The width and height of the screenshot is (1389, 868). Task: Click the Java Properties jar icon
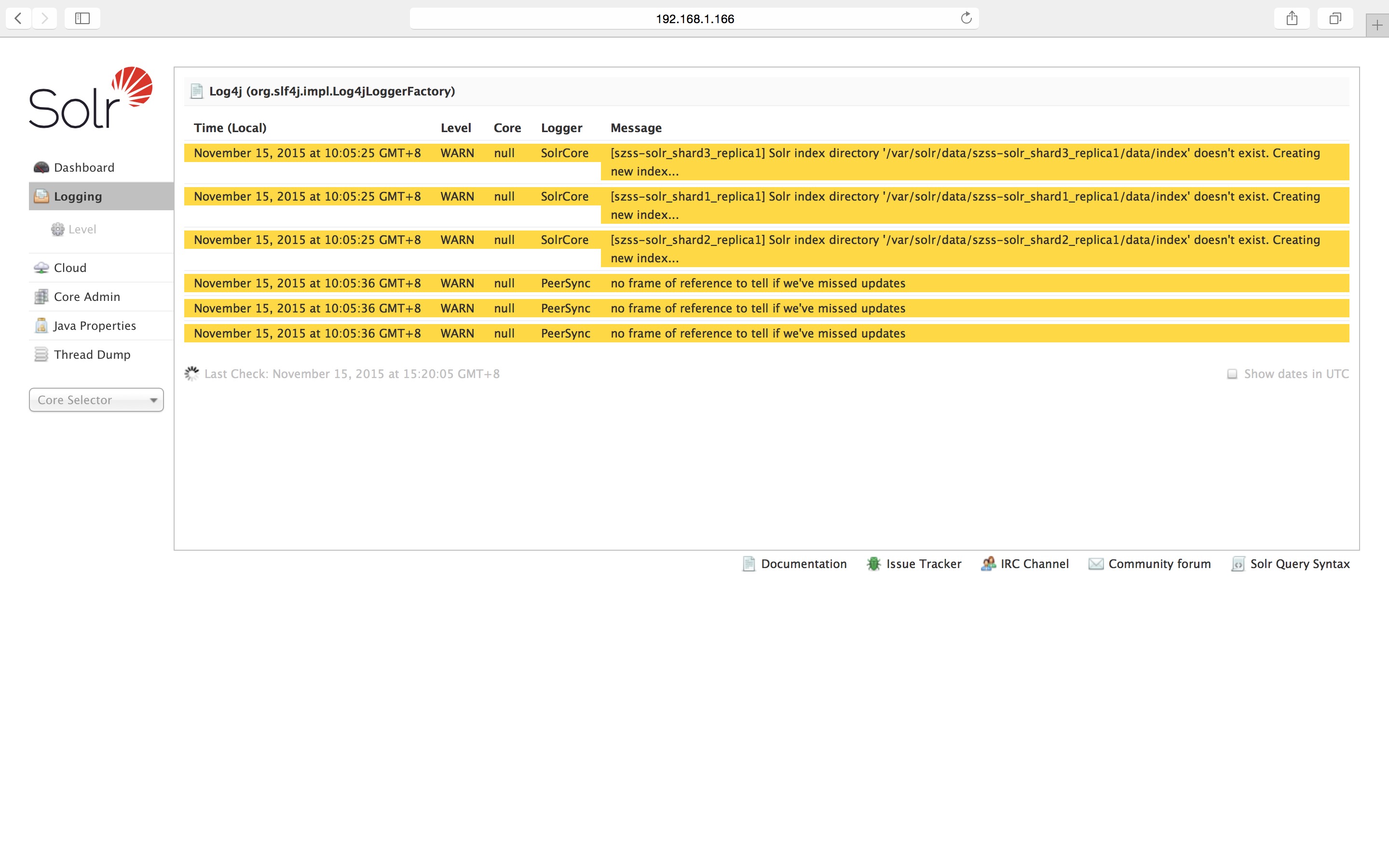pos(41,325)
